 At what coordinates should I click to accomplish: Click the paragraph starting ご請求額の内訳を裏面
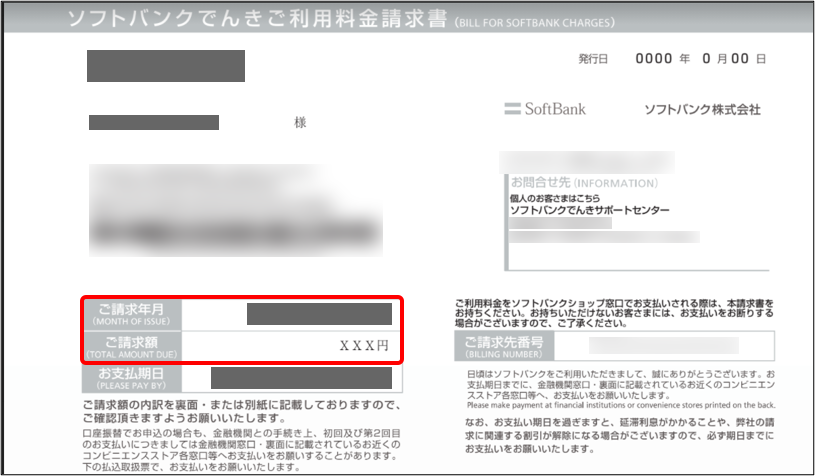coord(242,411)
